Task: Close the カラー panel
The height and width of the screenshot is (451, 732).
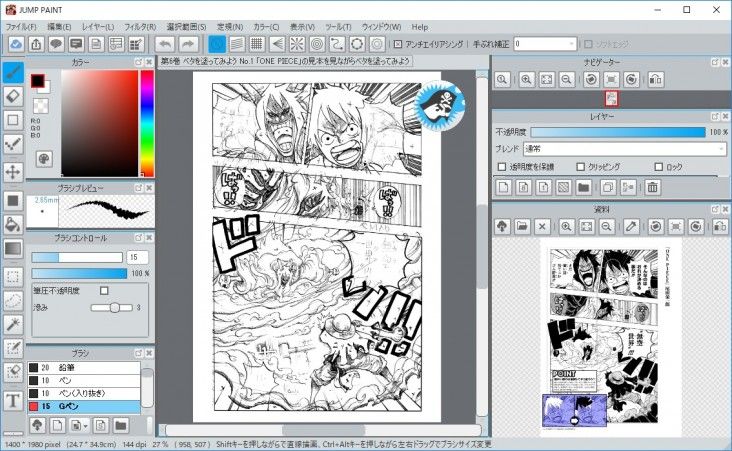Action: coord(149,62)
